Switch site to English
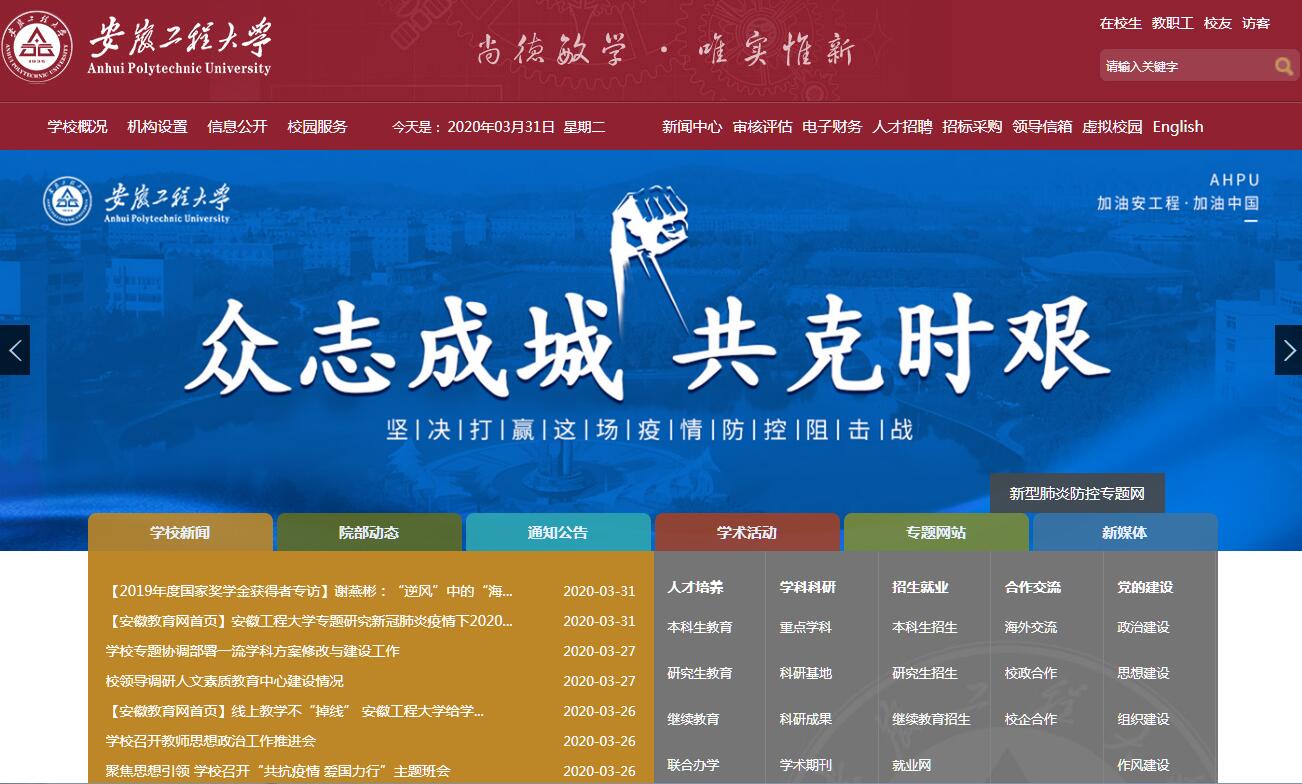The width and height of the screenshot is (1302, 784). [1178, 127]
